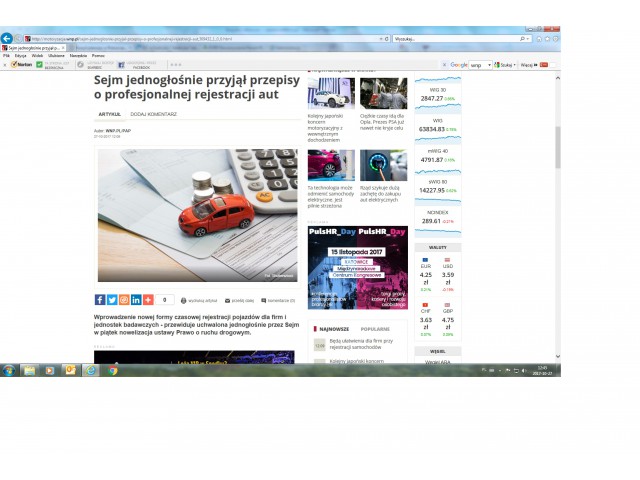Open the Szukaj dropdown in the Google toolbar
Screen dimensions: 640x480
pos(507,64)
